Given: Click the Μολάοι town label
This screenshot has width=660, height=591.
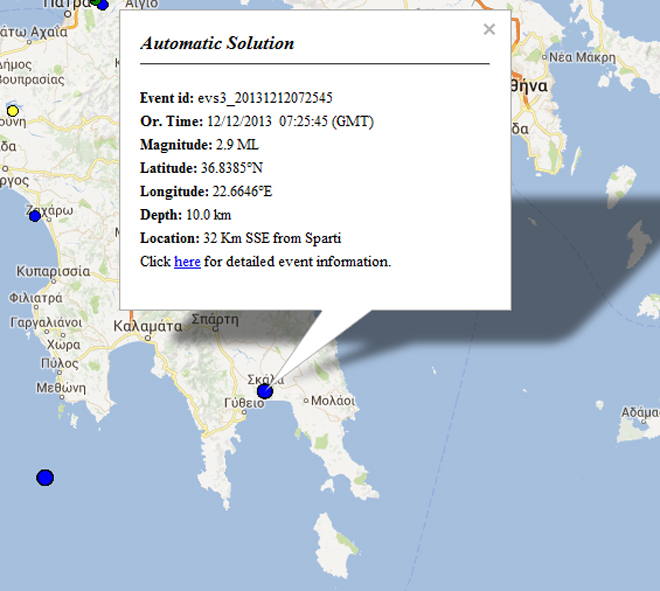Looking at the screenshot, I should pyautogui.click(x=333, y=400).
